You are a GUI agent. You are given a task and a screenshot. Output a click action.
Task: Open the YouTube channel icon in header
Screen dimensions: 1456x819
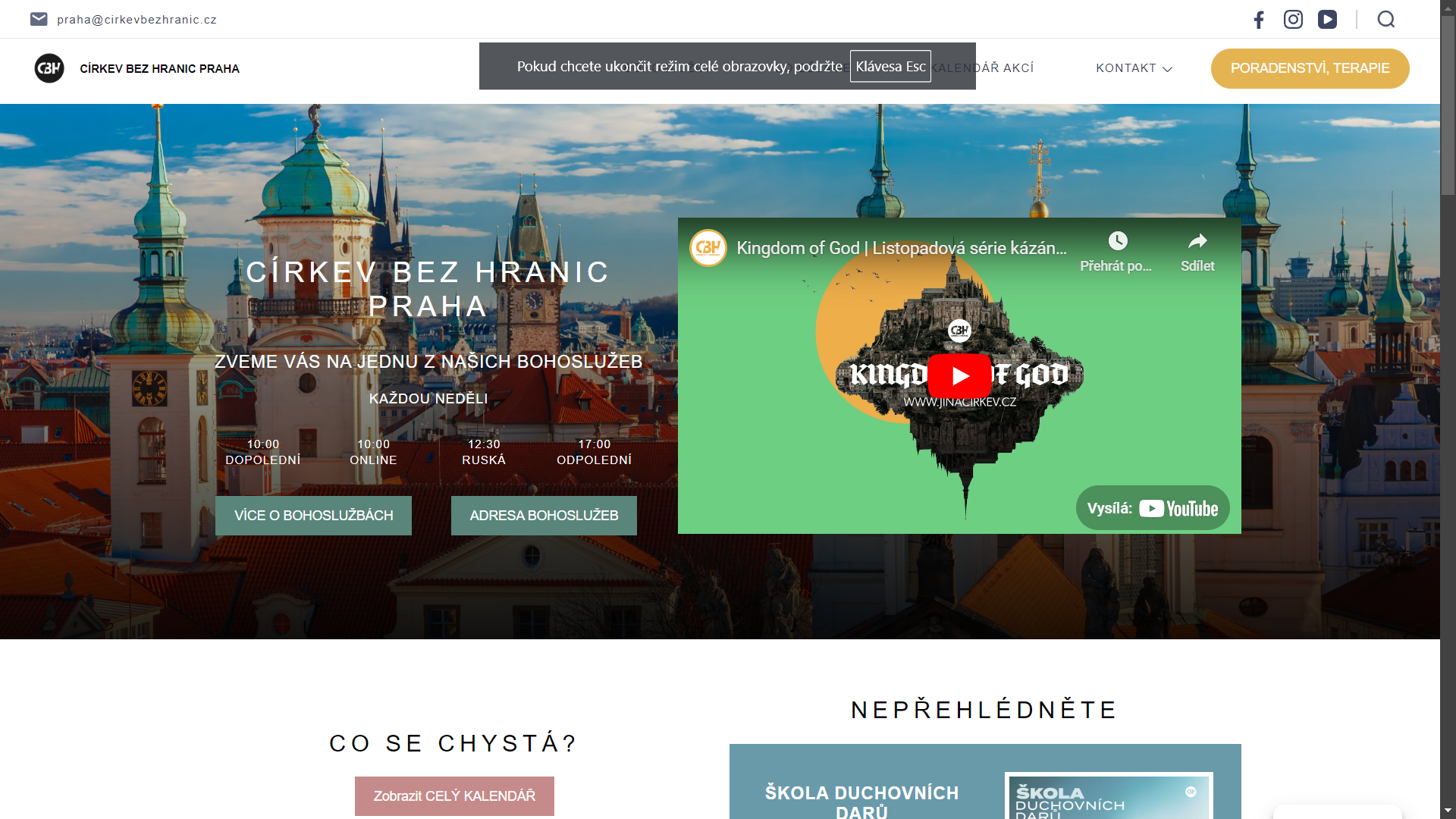tap(1327, 20)
